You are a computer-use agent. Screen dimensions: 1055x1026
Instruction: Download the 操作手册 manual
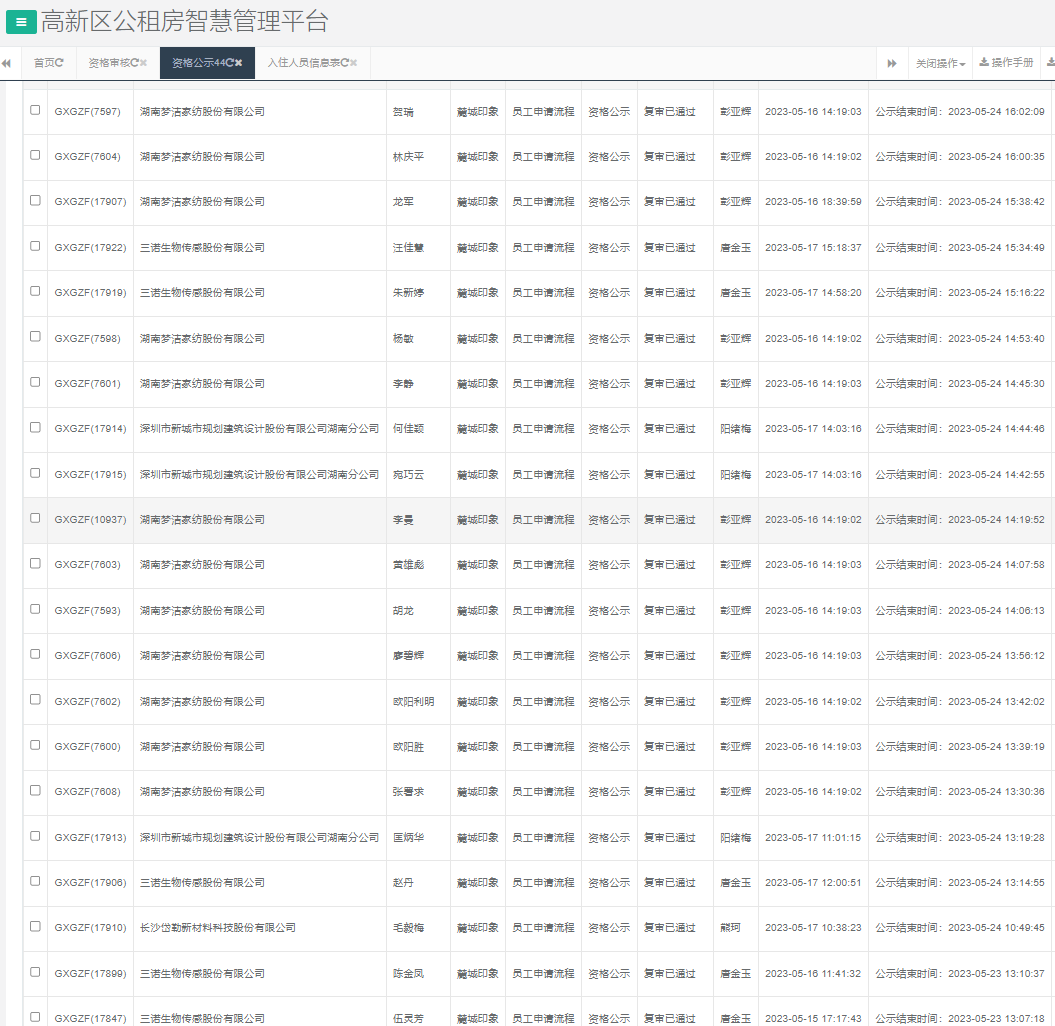pyautogui.click(x=1006, y=63)
